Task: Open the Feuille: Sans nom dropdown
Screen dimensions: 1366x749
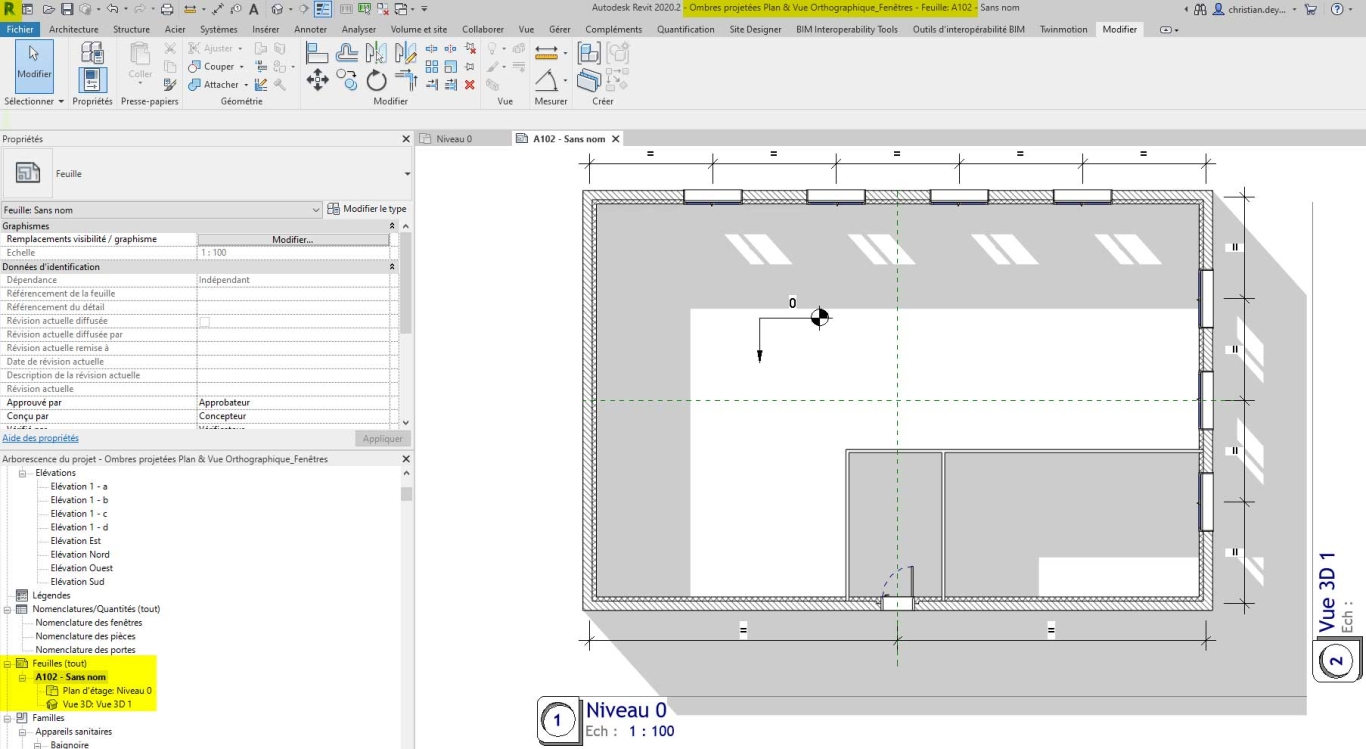Action: click(162, 210)
